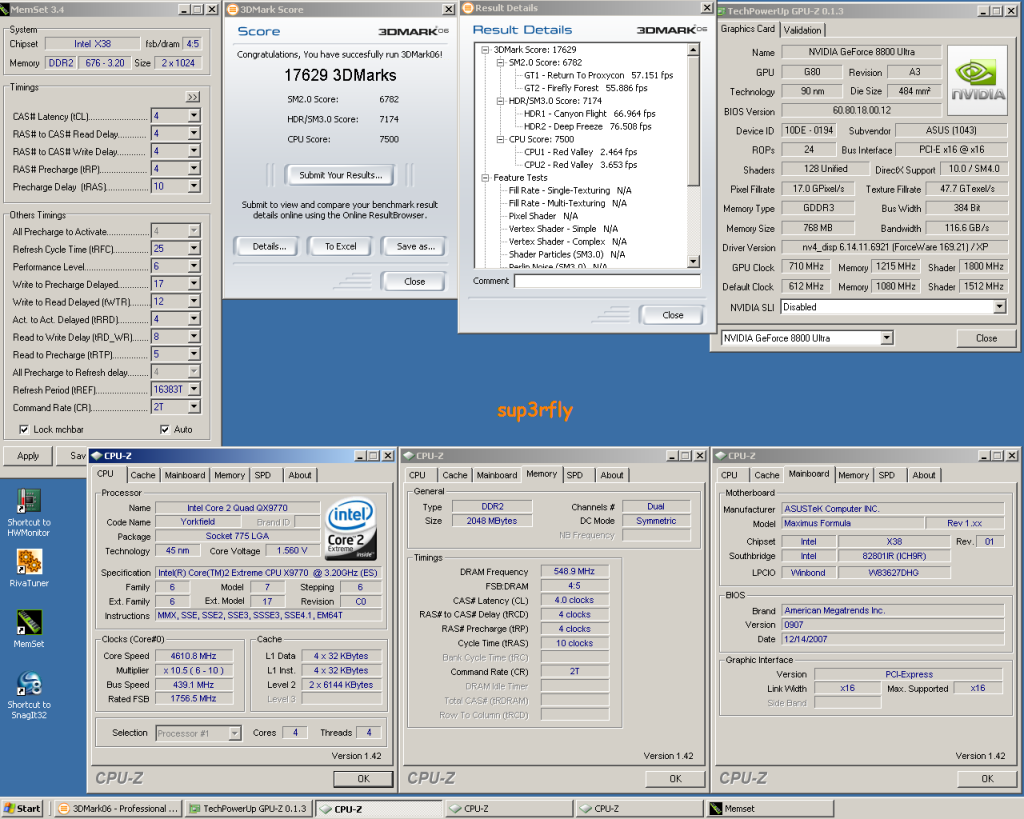Click the MemSet double-arrow expand button

click(x=193, y=97)
